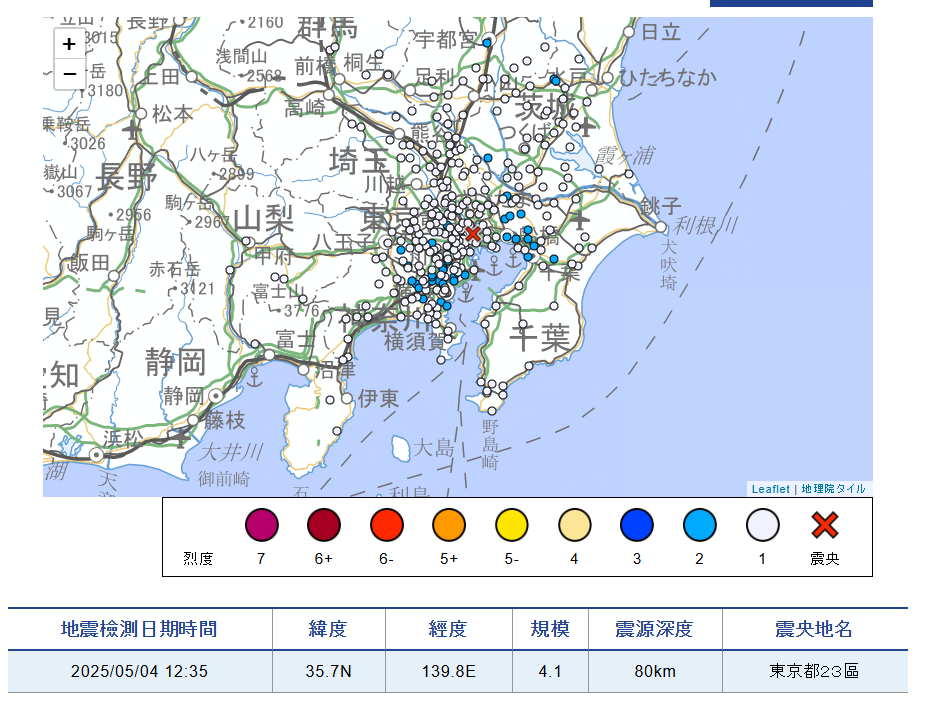Click the city marker beside Matsumoto label
This screenshot has height=702, width=944.
(x=142, y=113)
